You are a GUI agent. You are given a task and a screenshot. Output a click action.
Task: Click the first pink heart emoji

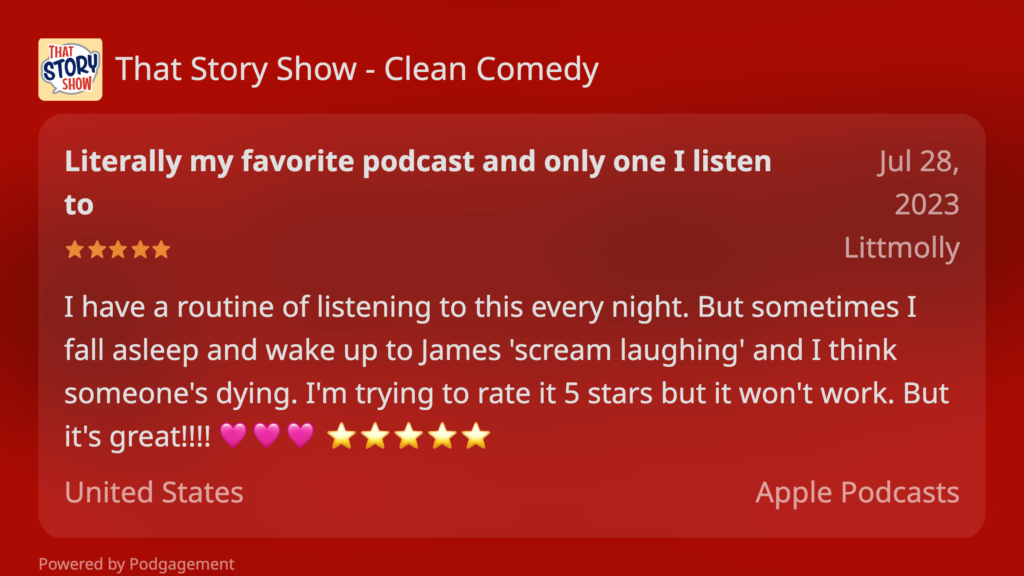pos(233,435)
